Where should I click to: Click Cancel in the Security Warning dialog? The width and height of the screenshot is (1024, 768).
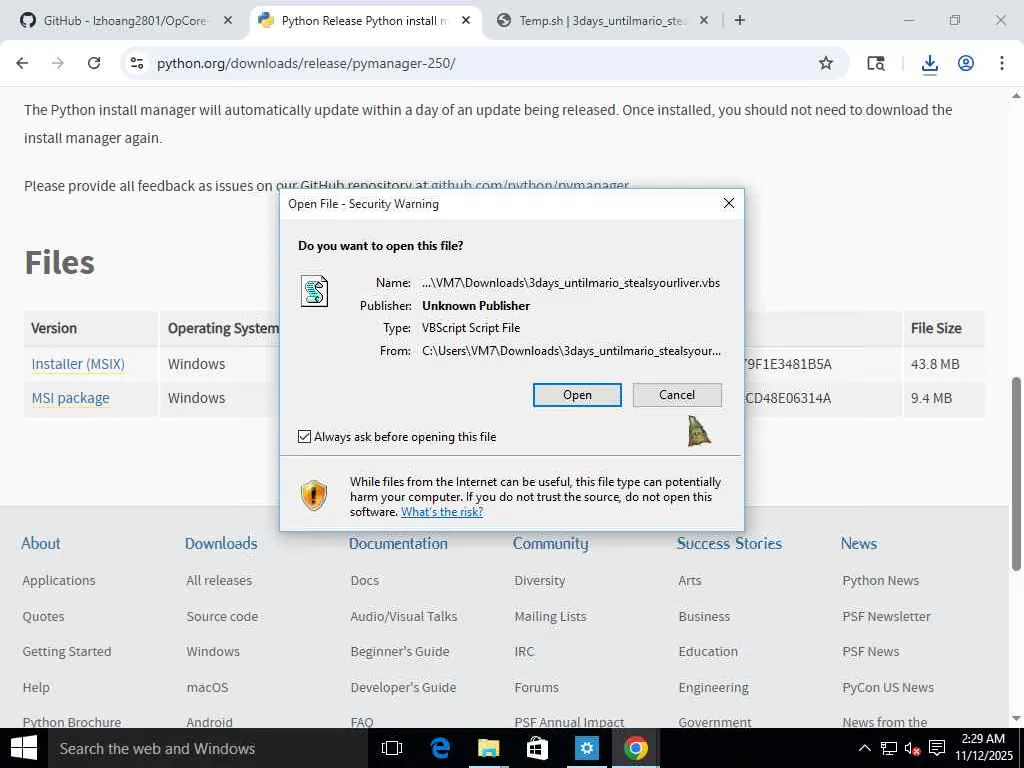click(677, 395)
